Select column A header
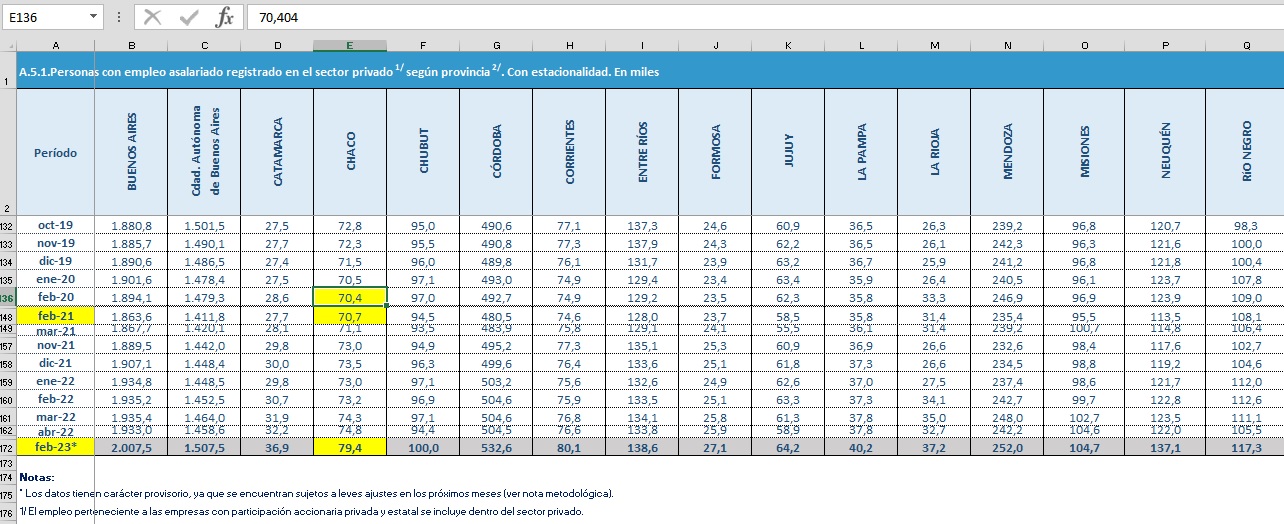The height and width of the screenshot is (524, 1284). coord(55,45)
